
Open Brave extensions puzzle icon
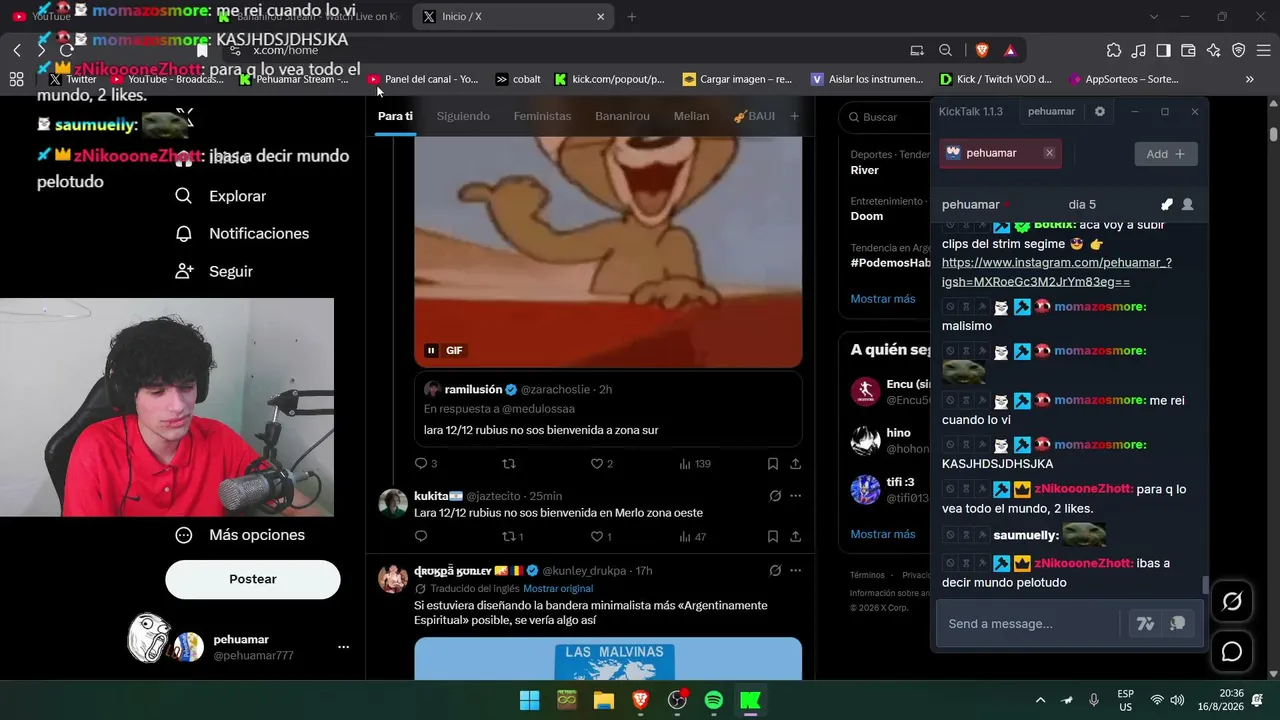point(1114,50)
